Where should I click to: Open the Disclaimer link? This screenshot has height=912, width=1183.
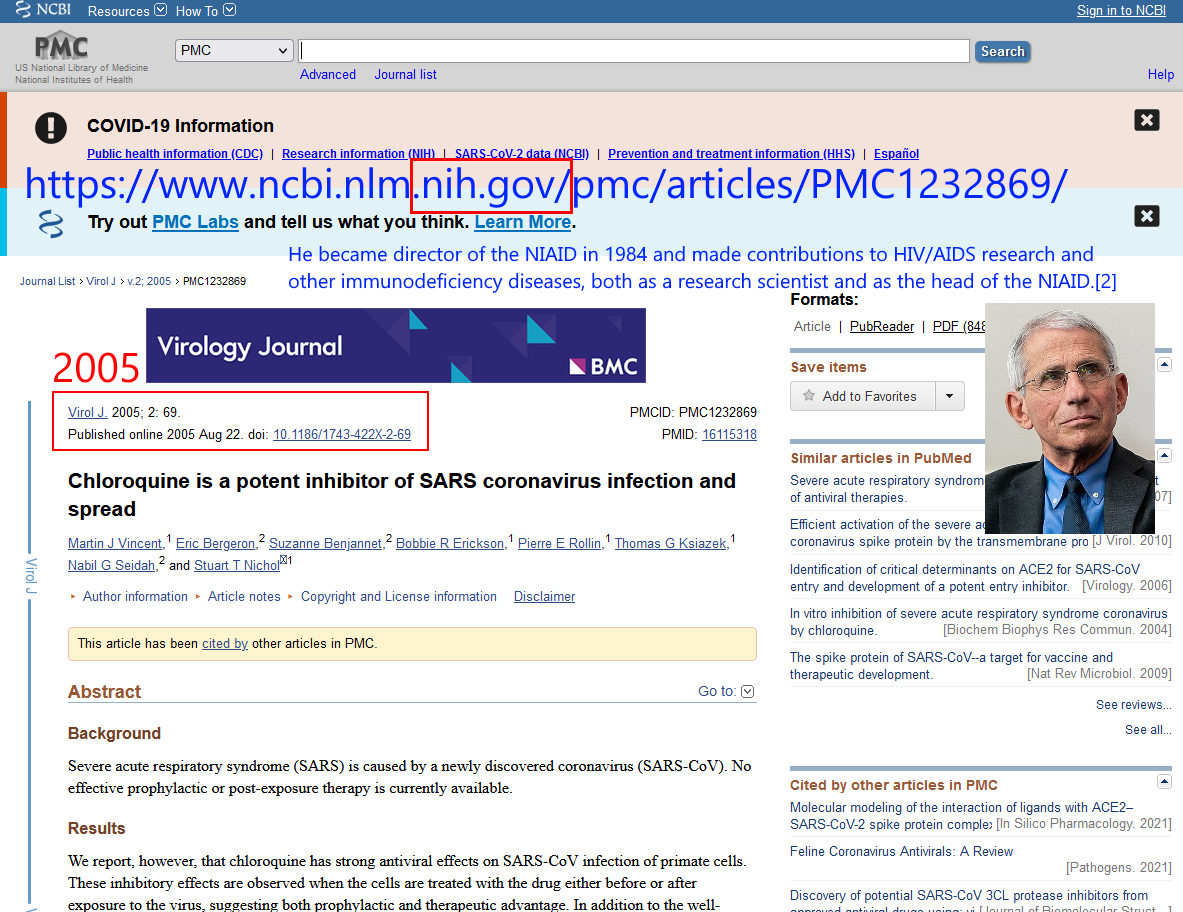544,596
